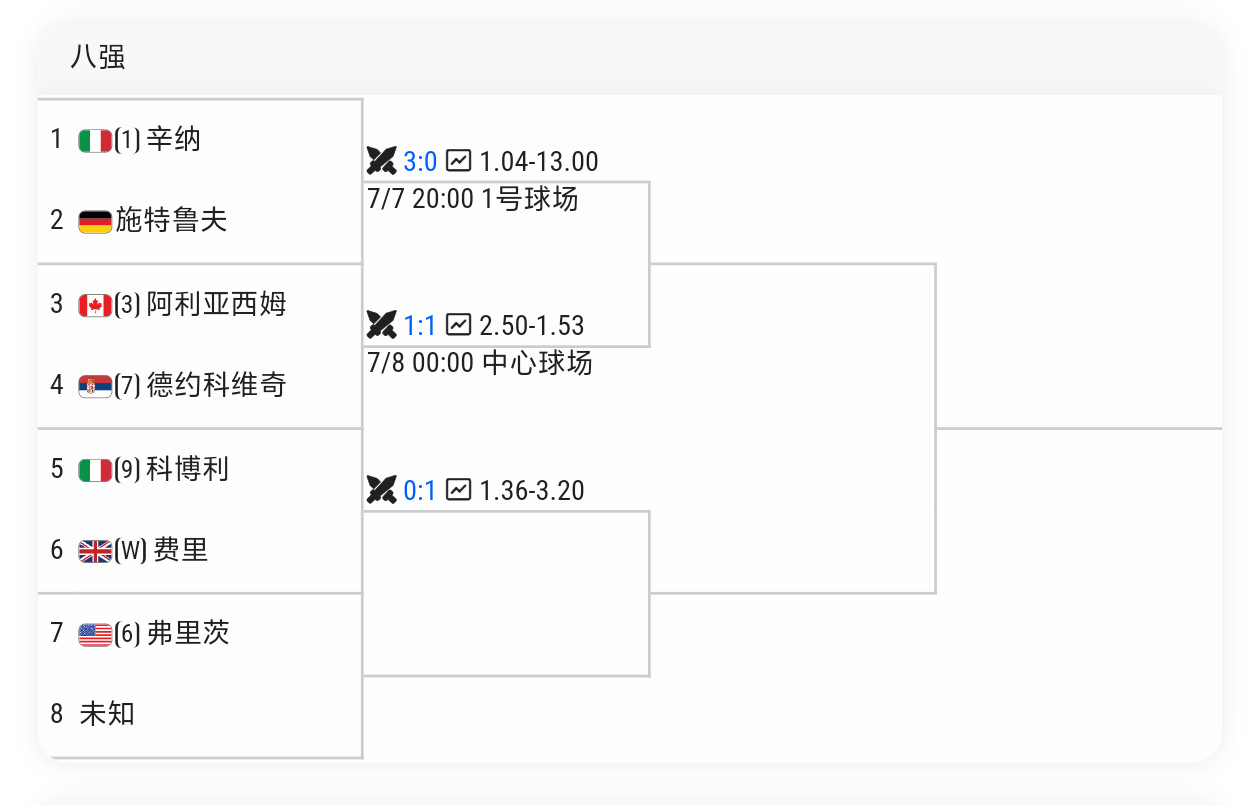The height and width of the screenshot is (805, 1260).
Task: Click the 八强 section header
Action: pyautogui.click(x=98, y=57)
